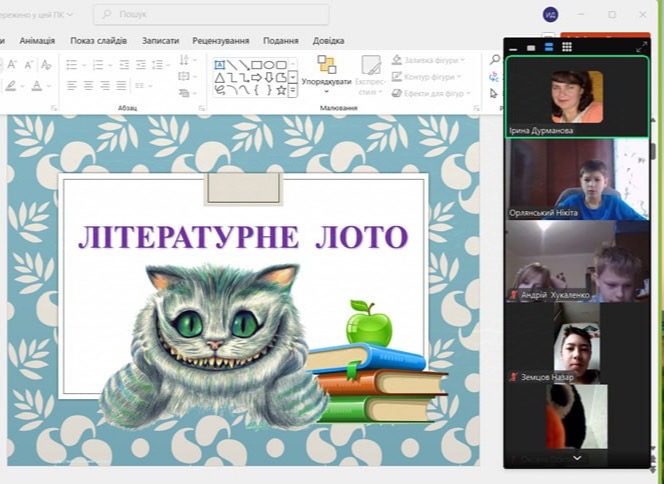Pick the left brace shape
This screenshot has height=484, width=664.
(x=257, y=90)
